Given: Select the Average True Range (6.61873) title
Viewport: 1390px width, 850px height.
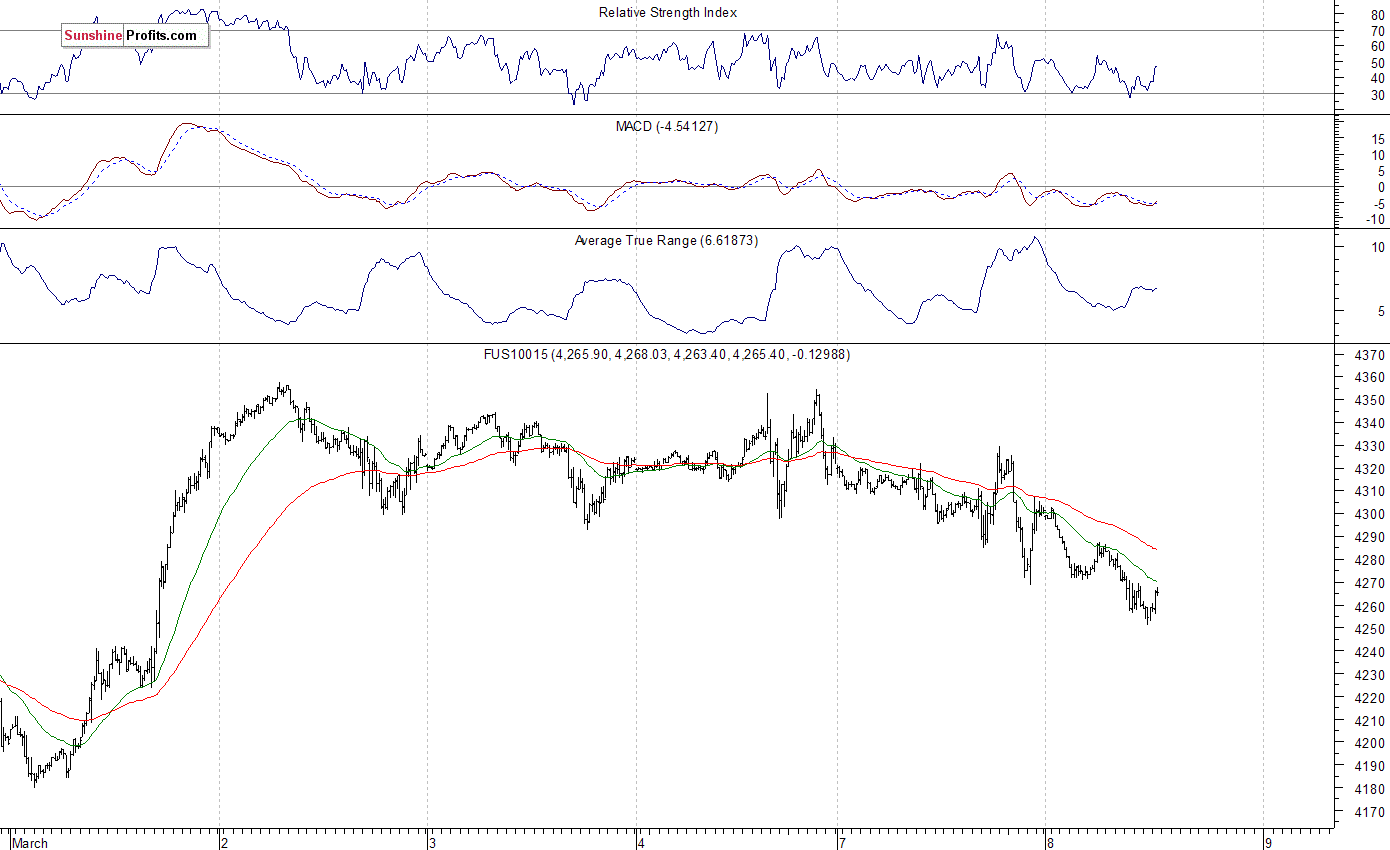Looking at the screenshot, I should 666,241.
